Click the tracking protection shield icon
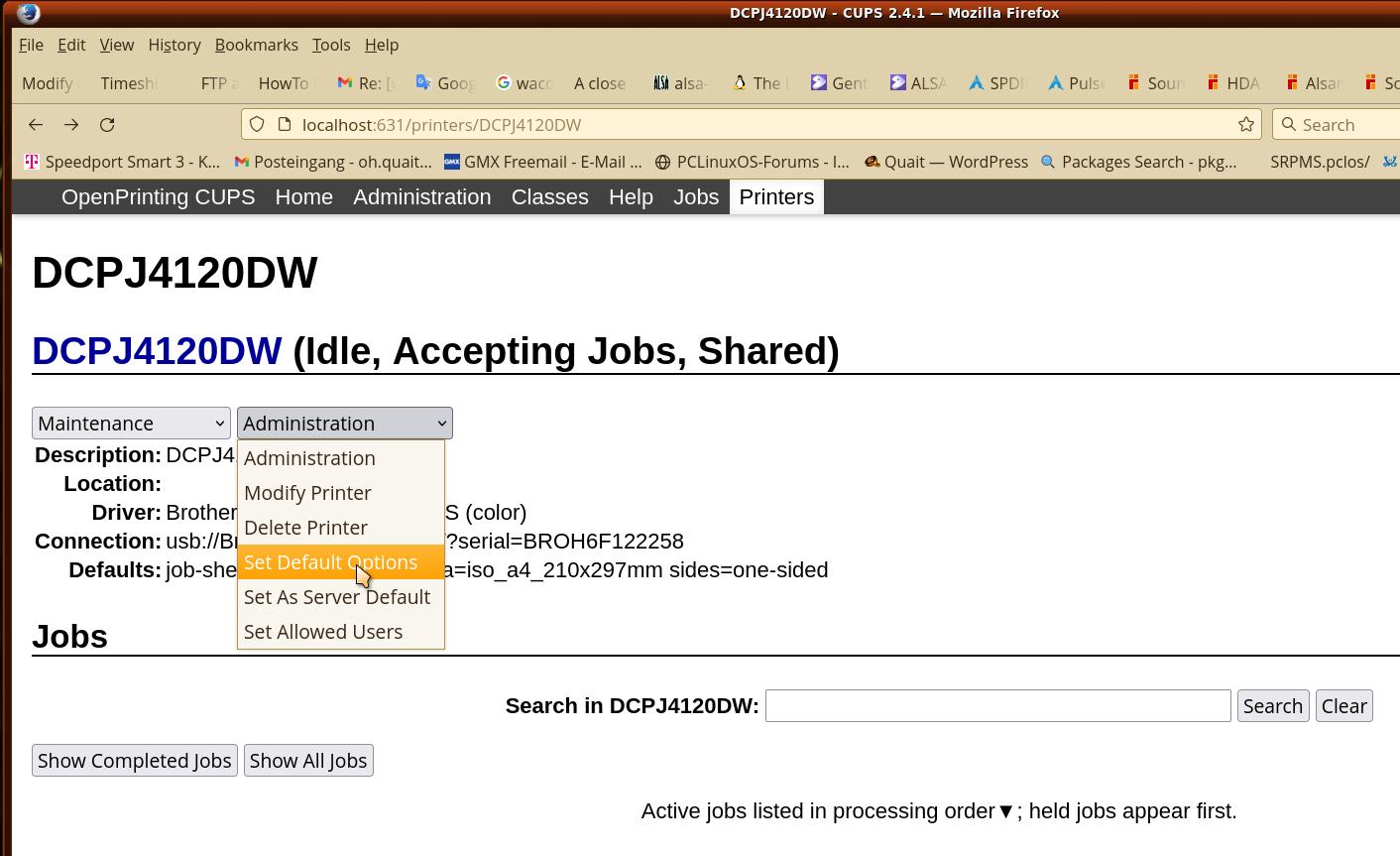This screenshot has width=1400, height=856. [257, 125]
